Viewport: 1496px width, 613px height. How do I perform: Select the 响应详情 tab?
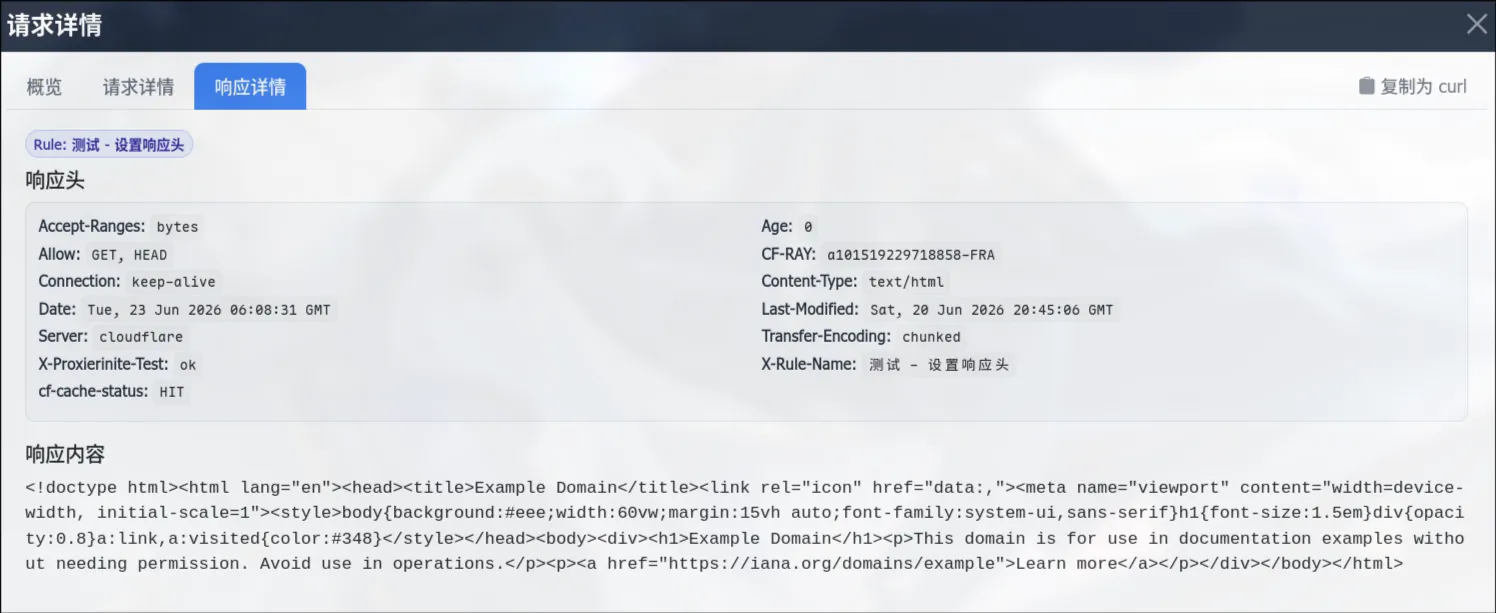[x=250, y=87]
